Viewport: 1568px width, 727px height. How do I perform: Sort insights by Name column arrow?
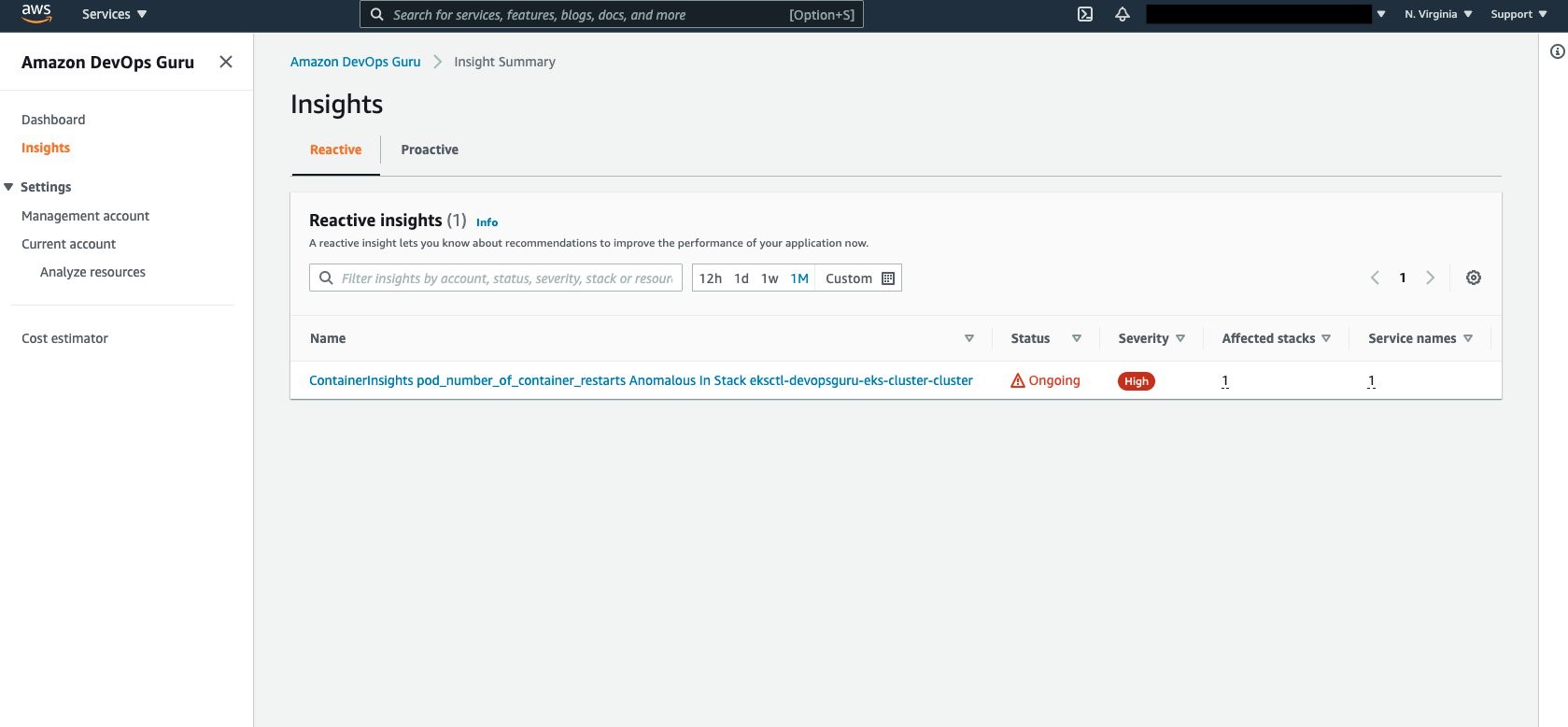[x=969, y=338]
